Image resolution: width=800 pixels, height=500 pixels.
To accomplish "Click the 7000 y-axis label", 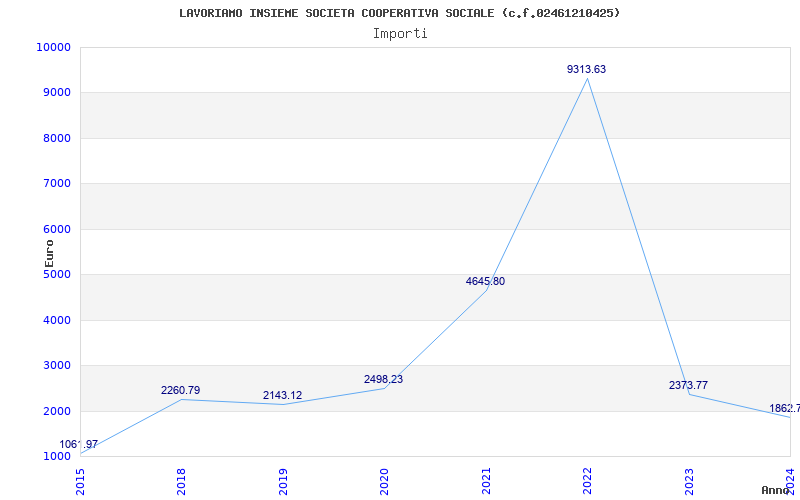I will coord(56,184).
